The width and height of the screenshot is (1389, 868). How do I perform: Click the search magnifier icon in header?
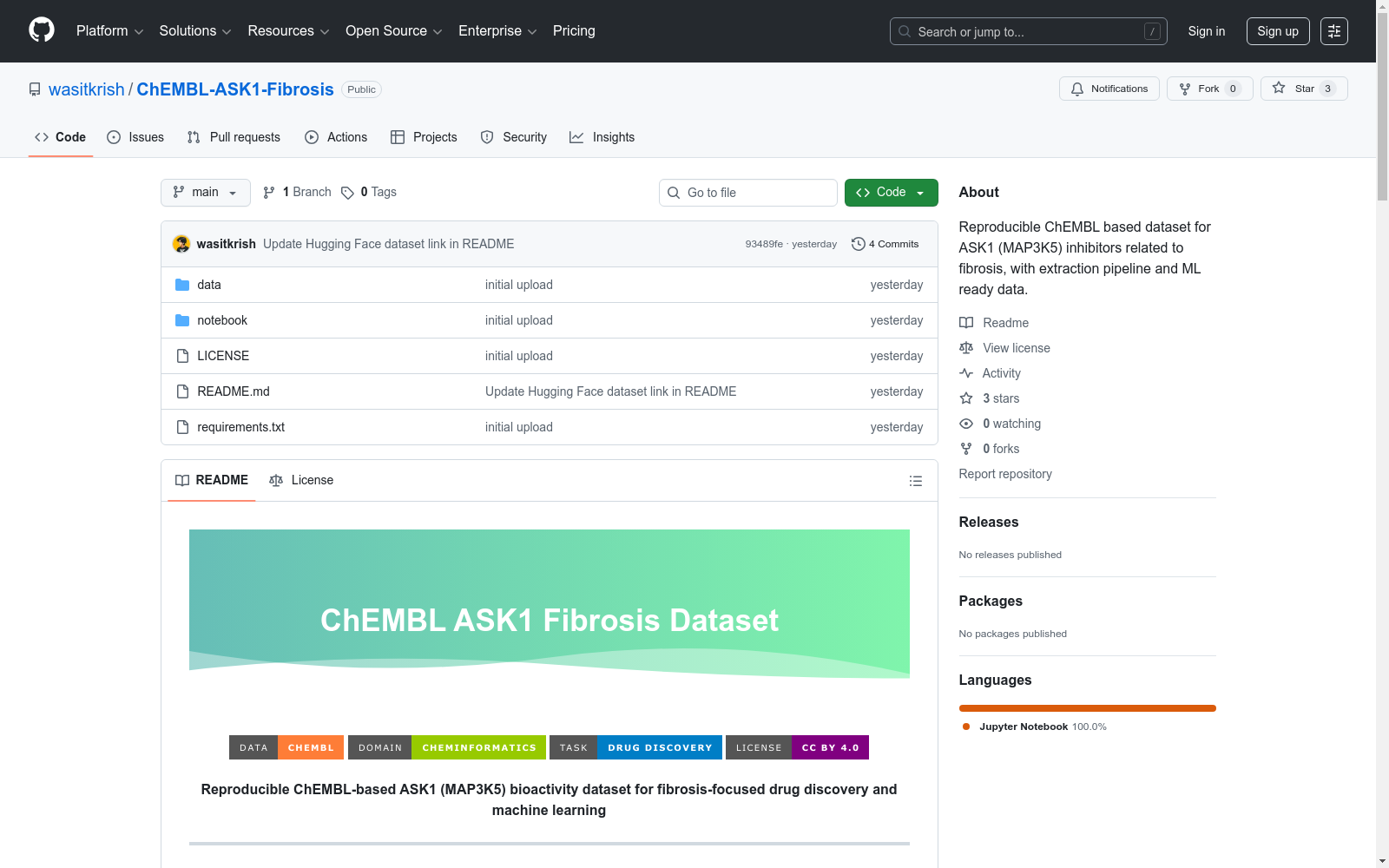[905, 31]
